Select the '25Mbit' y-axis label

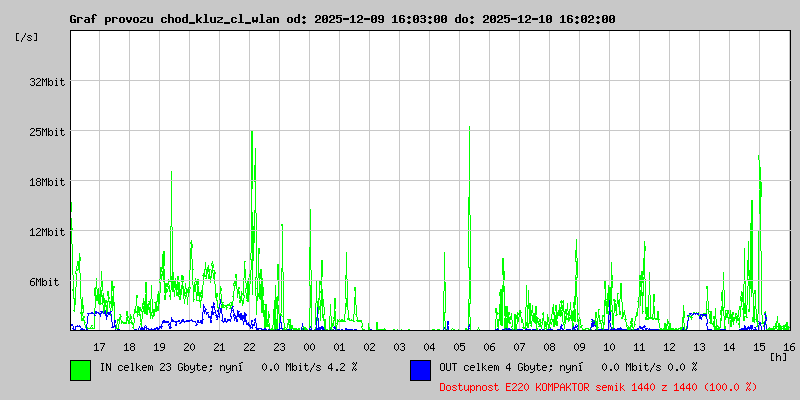point(47,132)
